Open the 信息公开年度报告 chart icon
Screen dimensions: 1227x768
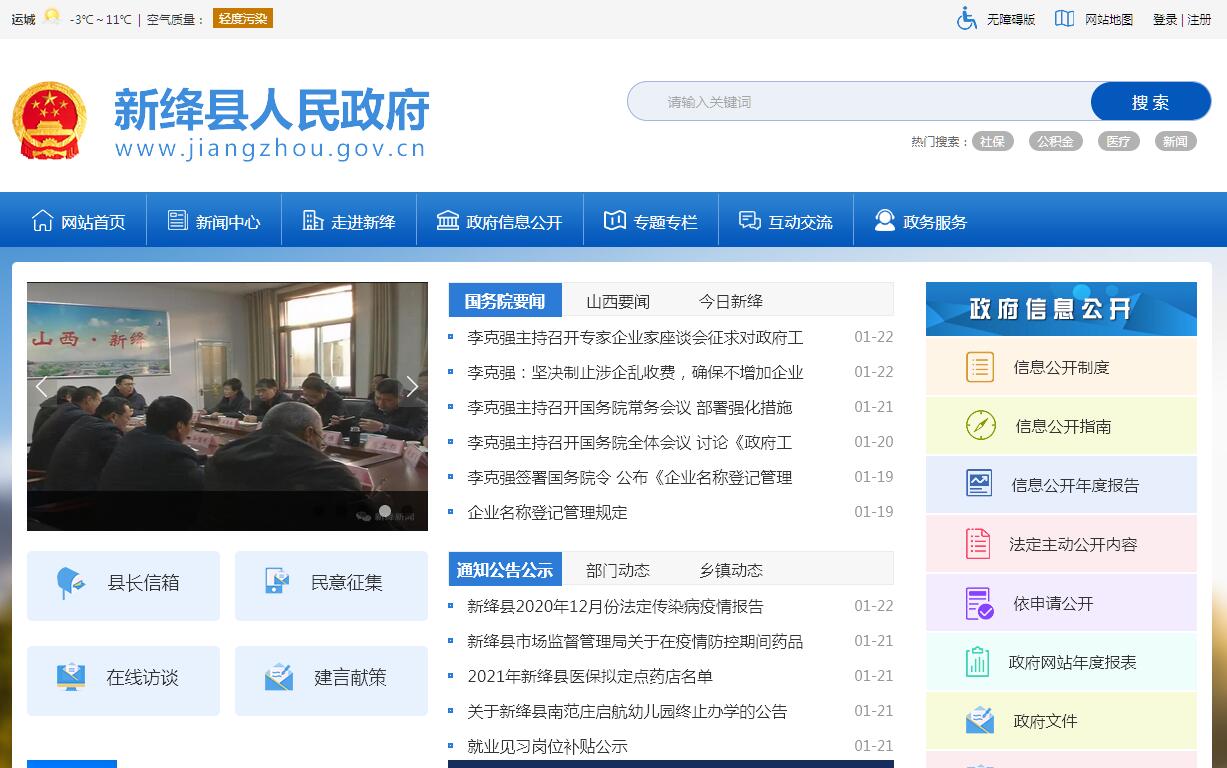[x=979, y=485]
